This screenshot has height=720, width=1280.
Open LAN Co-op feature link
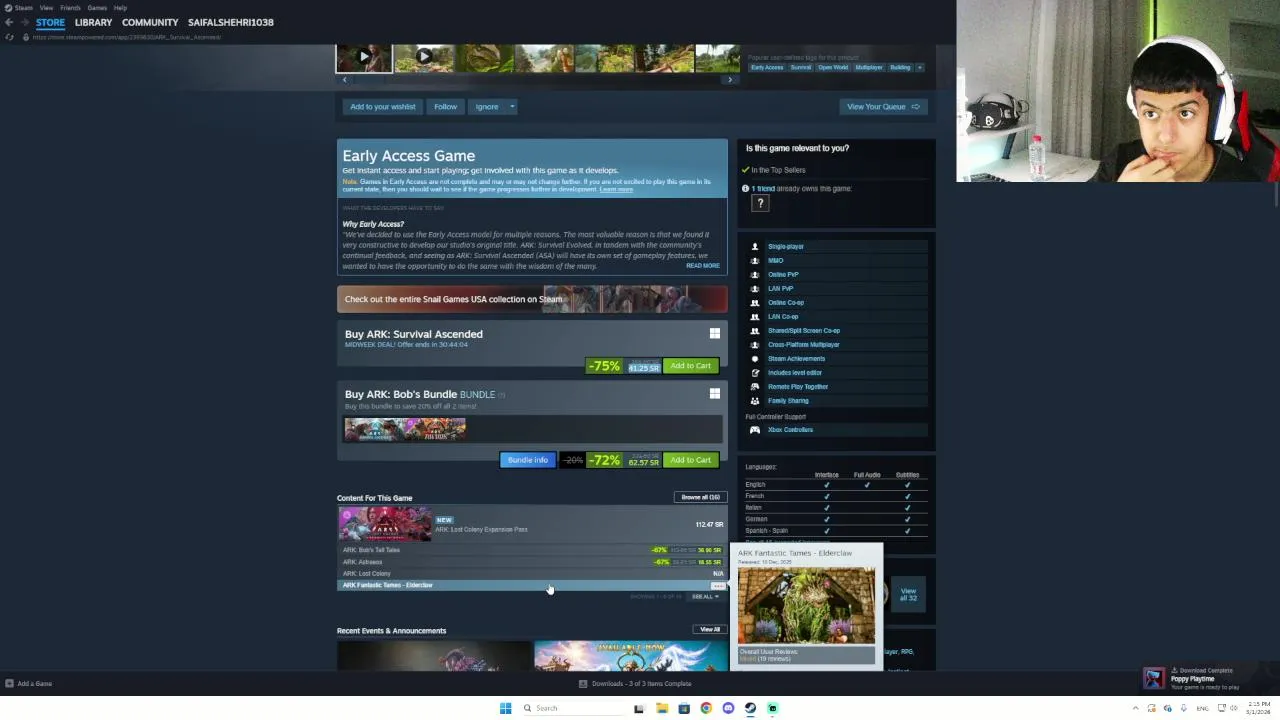click(783, 316)
